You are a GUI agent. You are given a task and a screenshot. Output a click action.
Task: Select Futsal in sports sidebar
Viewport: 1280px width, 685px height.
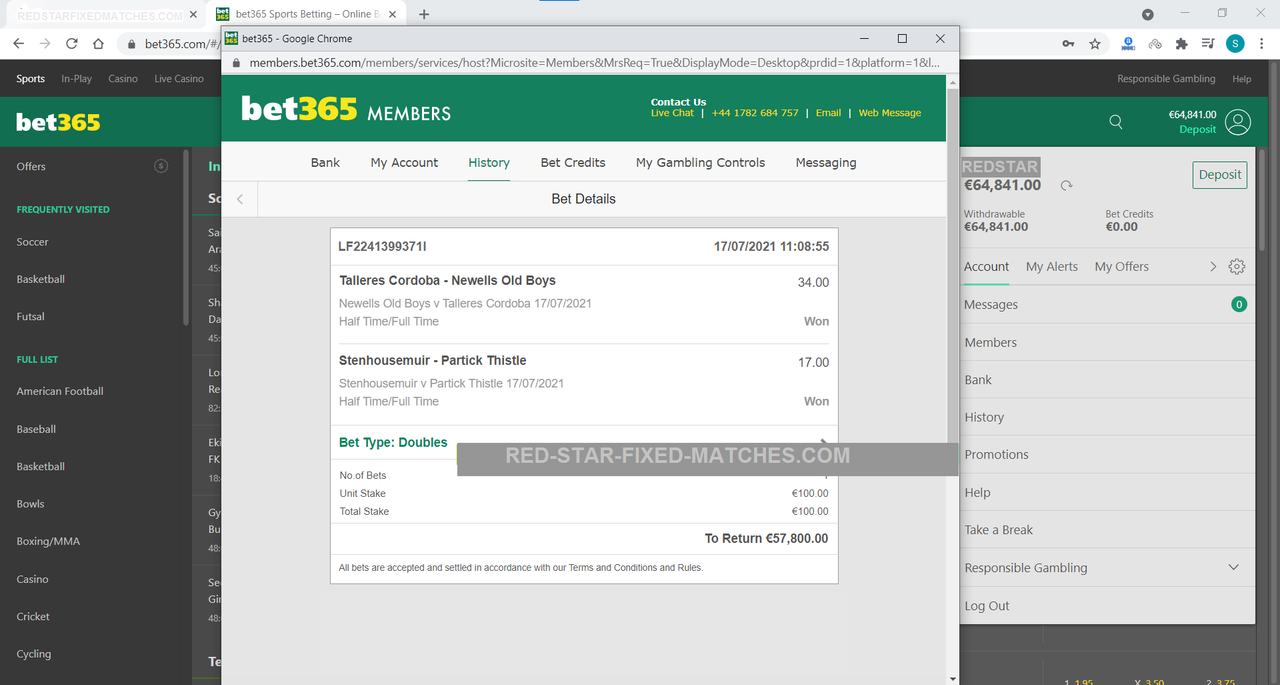[x=30, y=317]
